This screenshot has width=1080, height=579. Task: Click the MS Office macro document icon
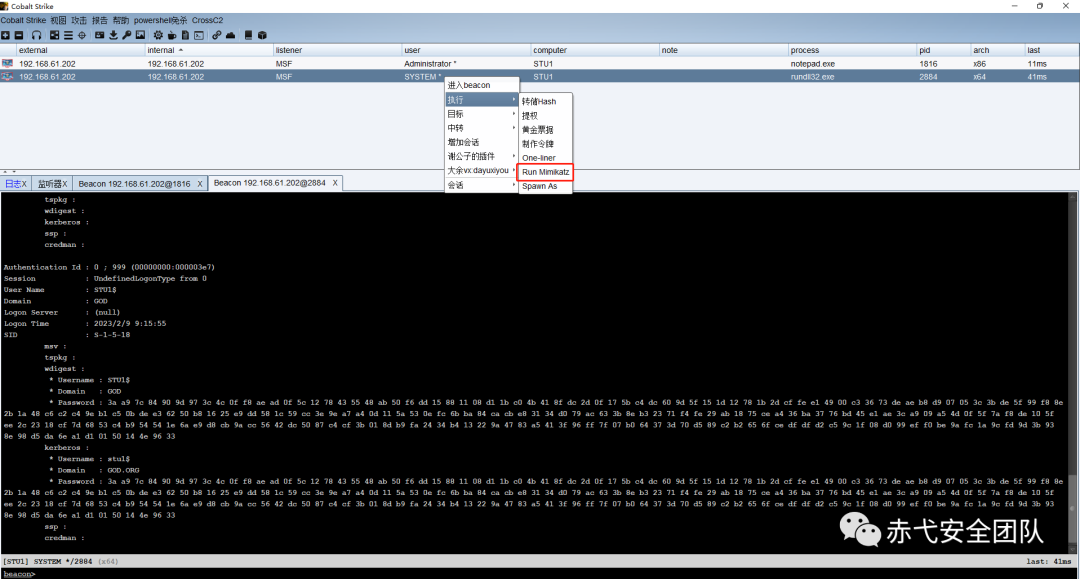(x=185, y=35)
